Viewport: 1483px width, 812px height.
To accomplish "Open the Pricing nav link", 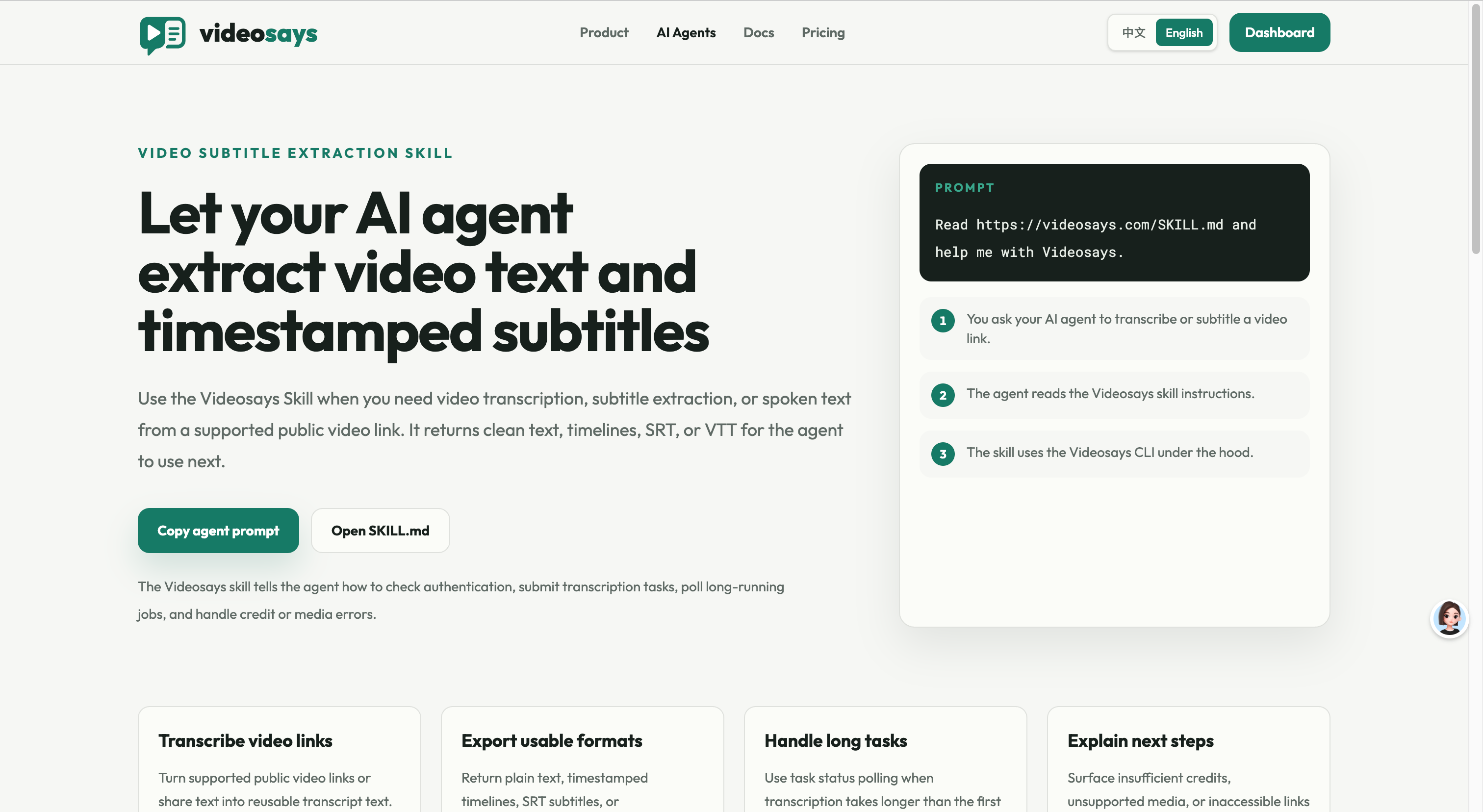I will tap(823, 33).
